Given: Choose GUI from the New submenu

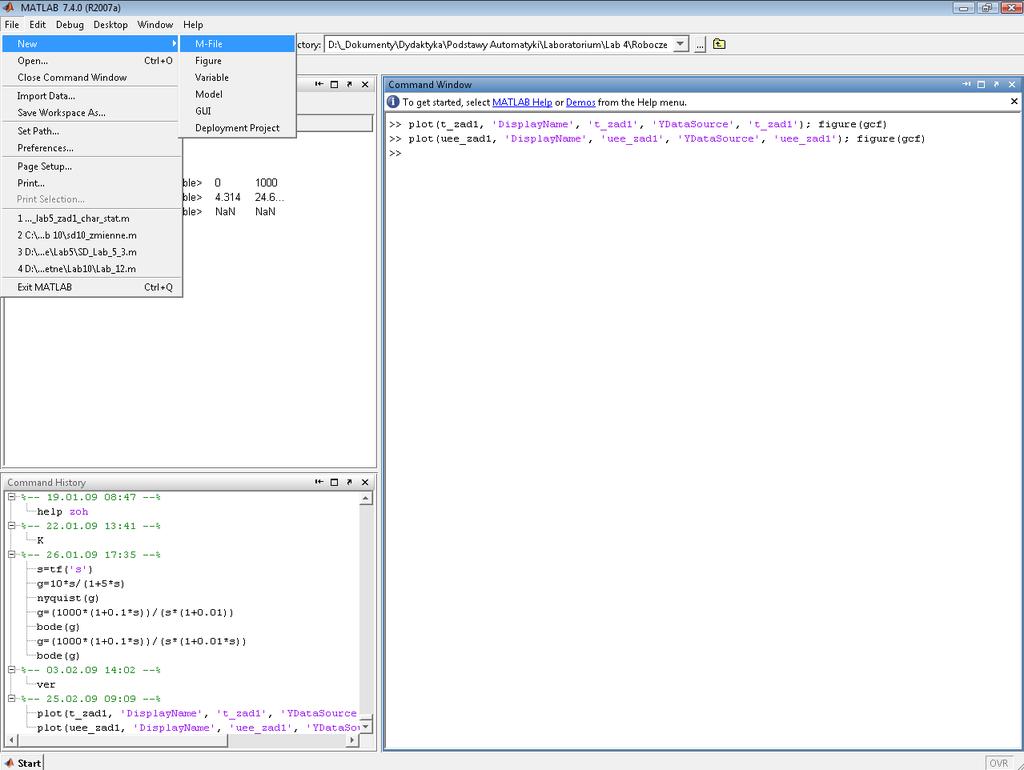Looking at the screenshot, I should 238,112.
